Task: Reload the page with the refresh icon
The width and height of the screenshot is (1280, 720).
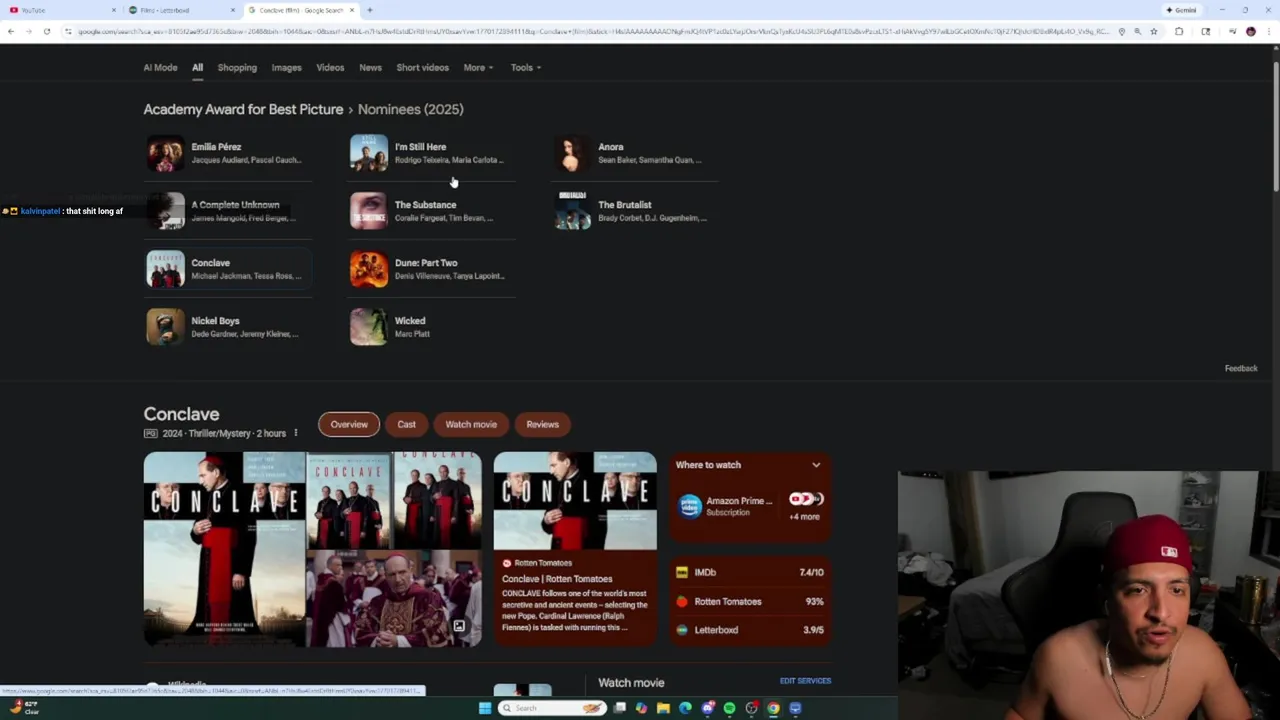Action: click(46, 32)
